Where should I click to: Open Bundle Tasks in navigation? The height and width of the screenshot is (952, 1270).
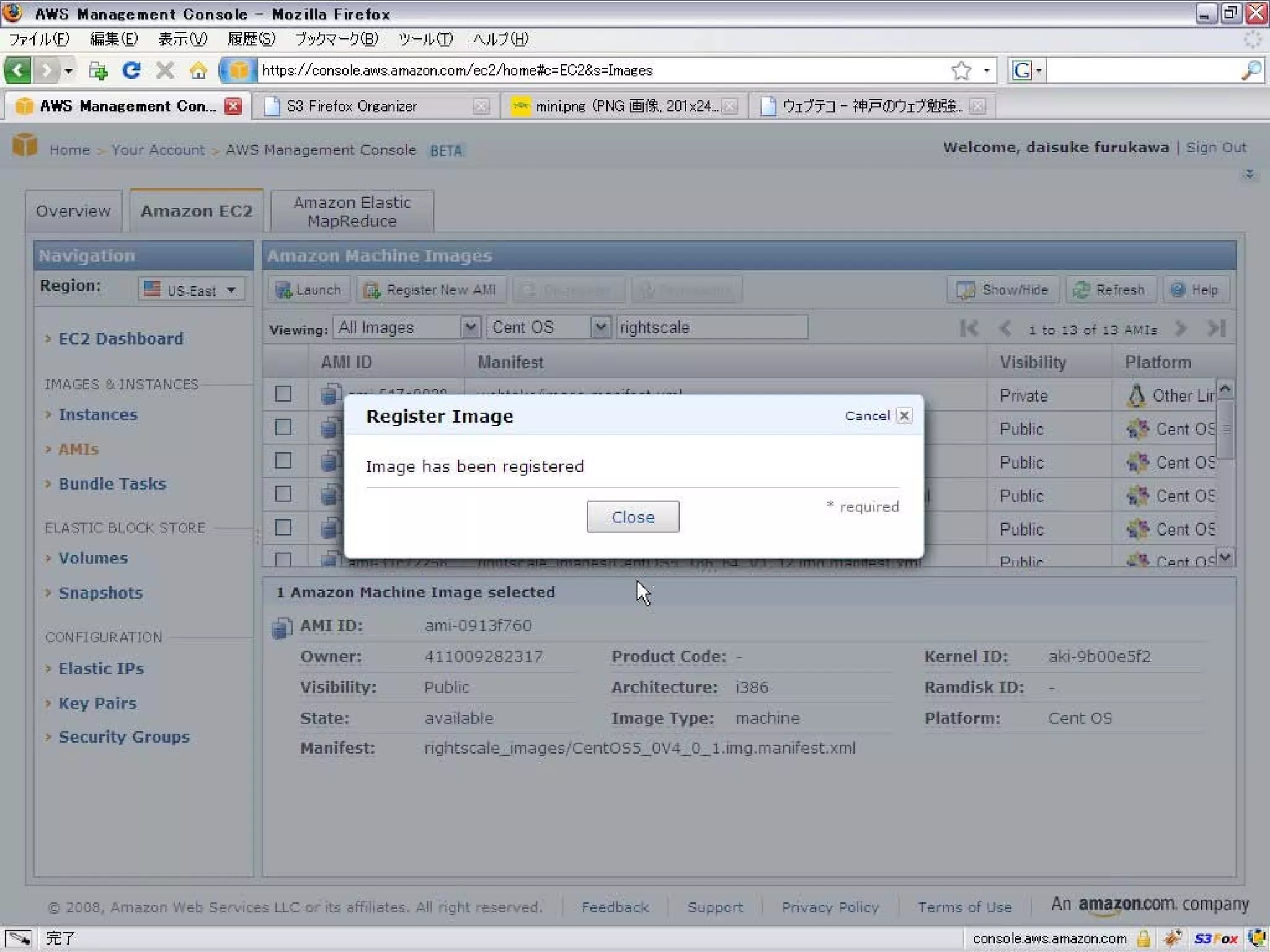pyautogui.click(x=112, y=483)
